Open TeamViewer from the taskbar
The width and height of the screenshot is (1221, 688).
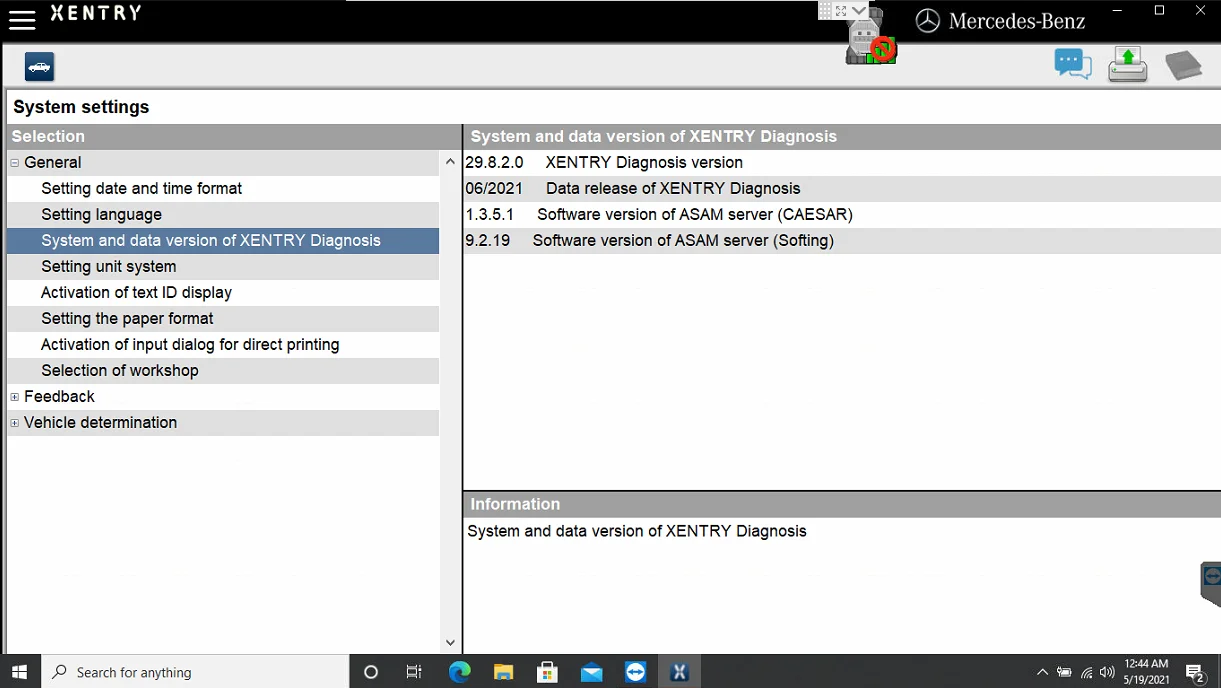pos(635,671)
